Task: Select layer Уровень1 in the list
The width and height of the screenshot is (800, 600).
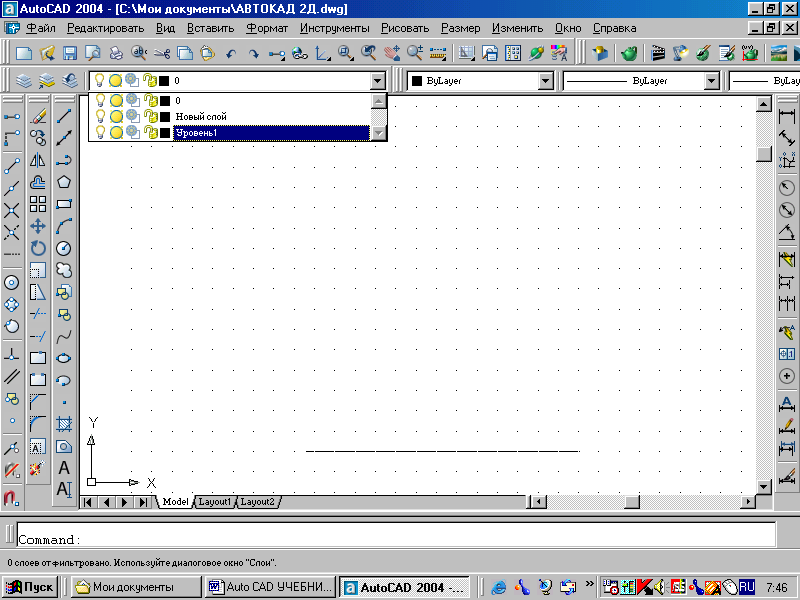Action: click(x=271, y=133)
